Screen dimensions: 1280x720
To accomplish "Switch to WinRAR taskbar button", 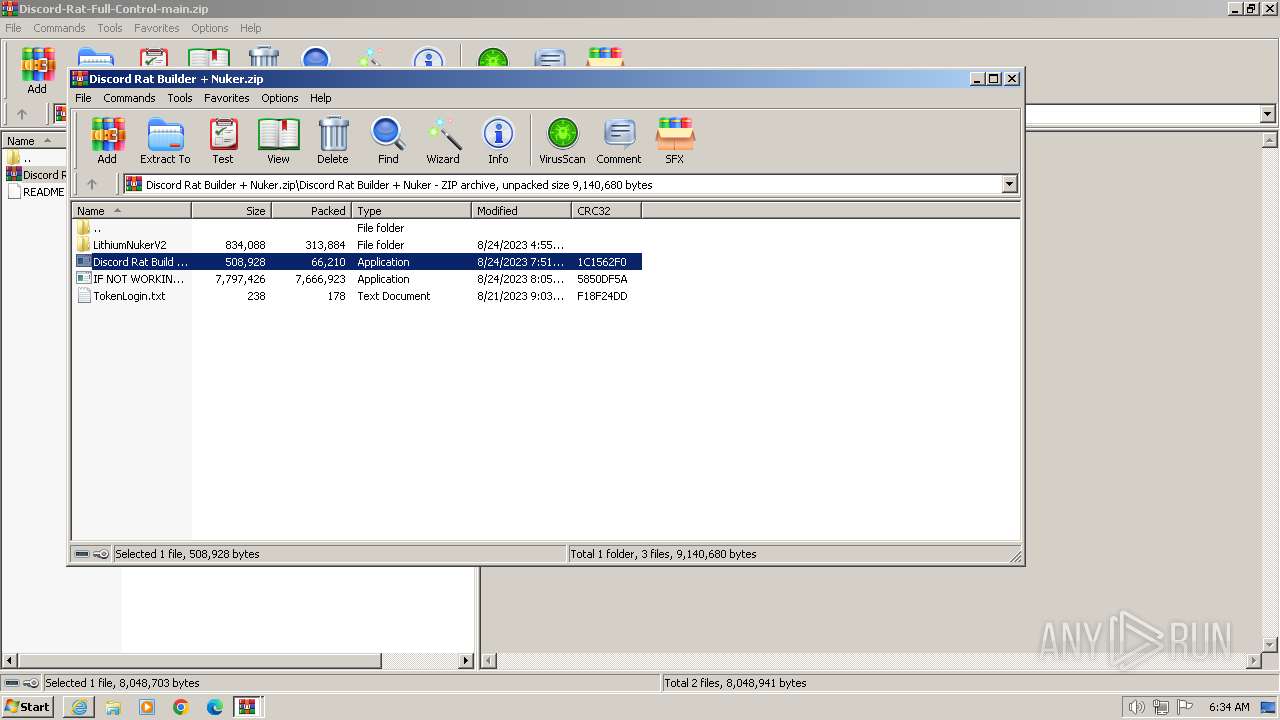I will pyautogui.click(x=248, y=707).
